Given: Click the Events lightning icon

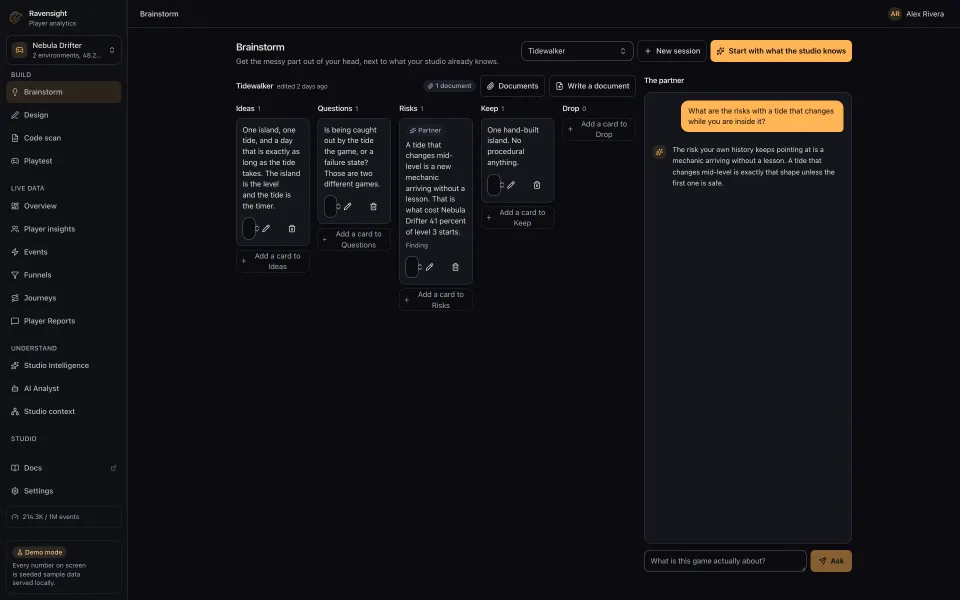Looking at the screenshot, I should pos(15,252).
